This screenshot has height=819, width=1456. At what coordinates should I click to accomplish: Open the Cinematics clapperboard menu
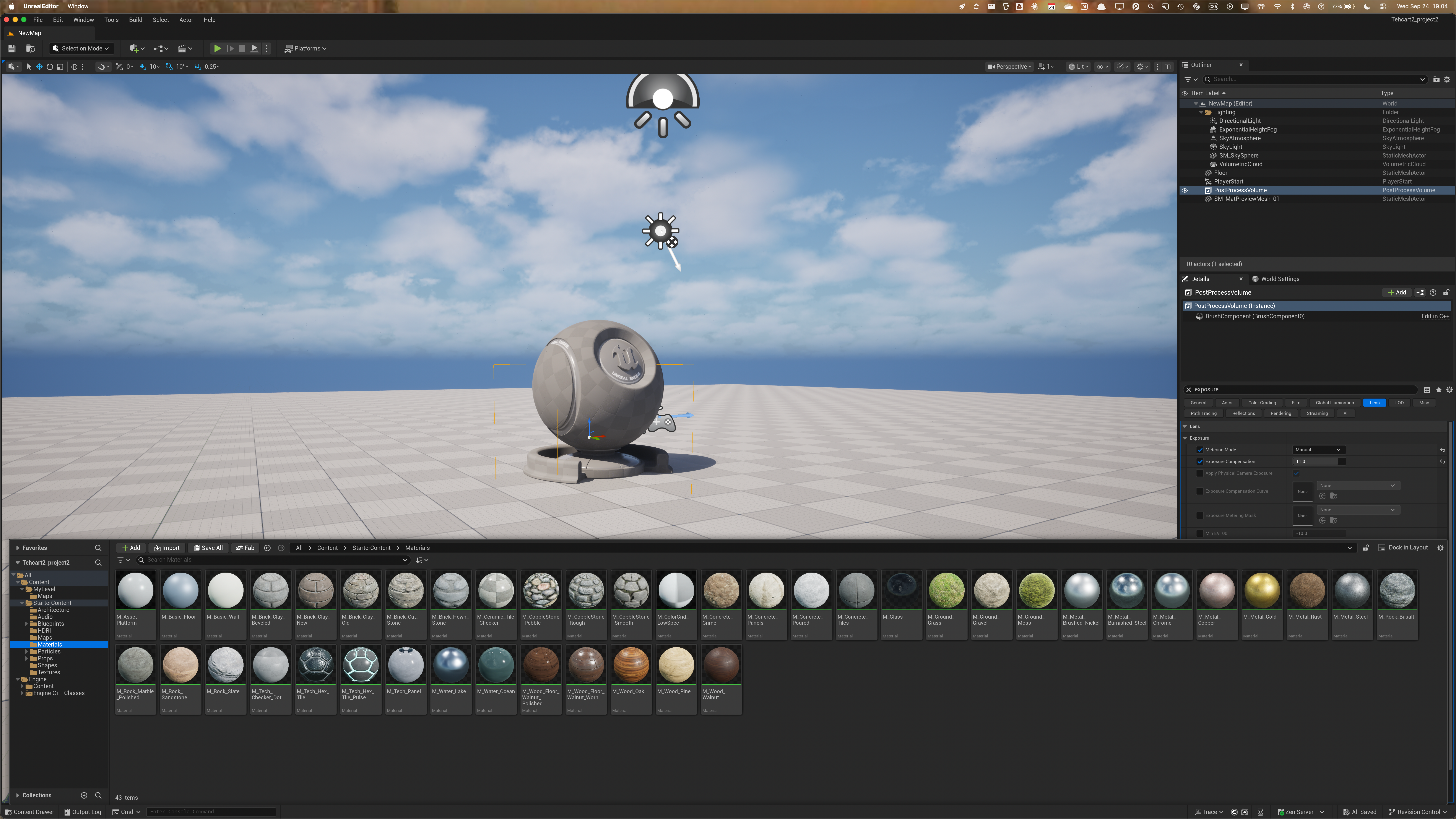click(185, 49)
